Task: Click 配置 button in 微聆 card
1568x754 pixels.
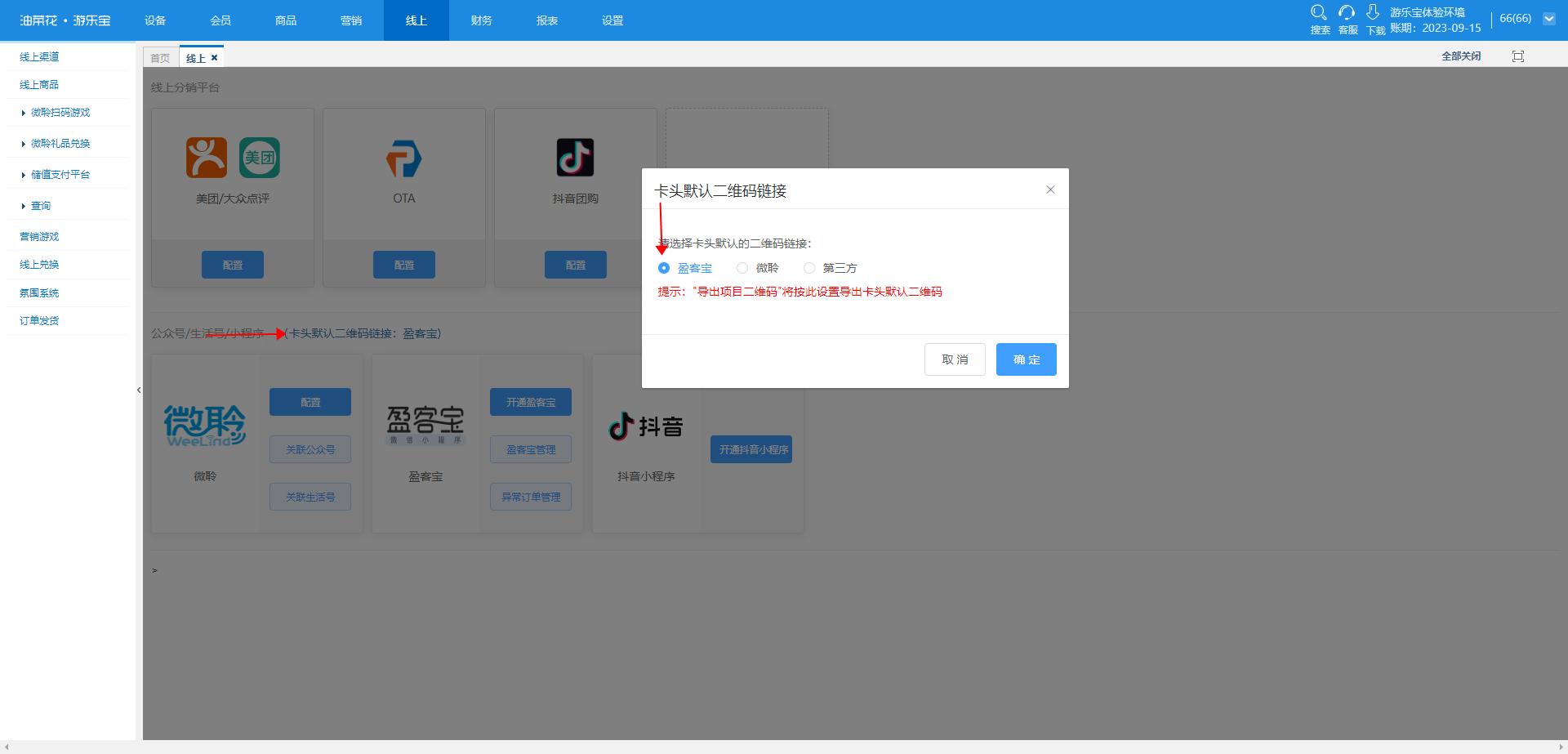Action: (310, 402)
